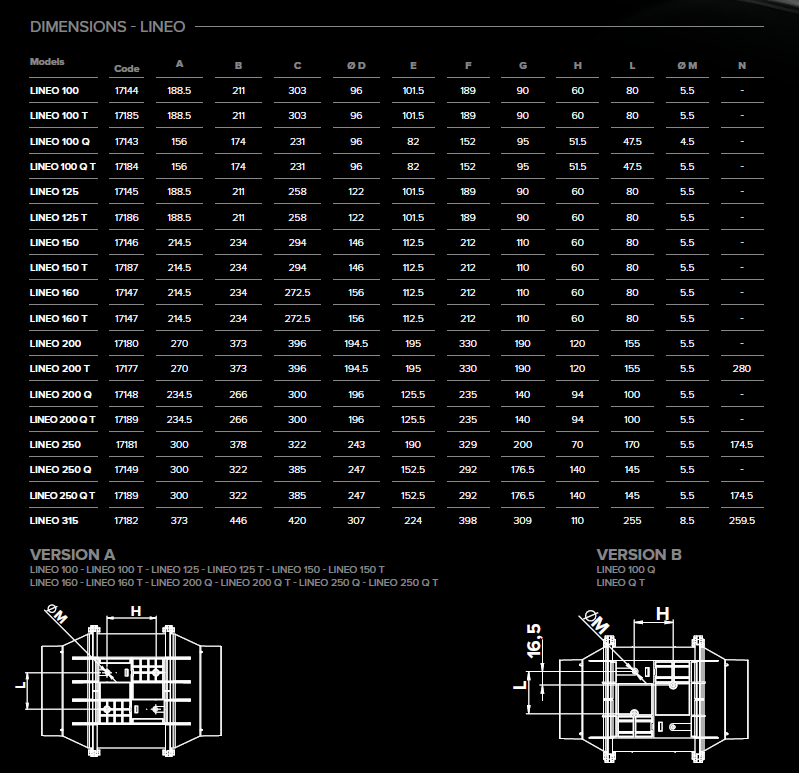The image size is (799, 773).
Task: Click the ØM column header
Action: coord(686,66)
